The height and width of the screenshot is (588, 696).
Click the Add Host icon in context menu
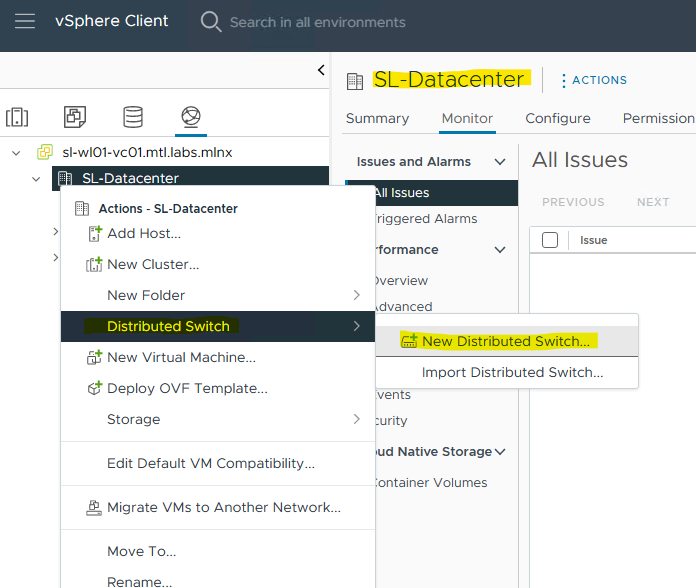point(95,233)
